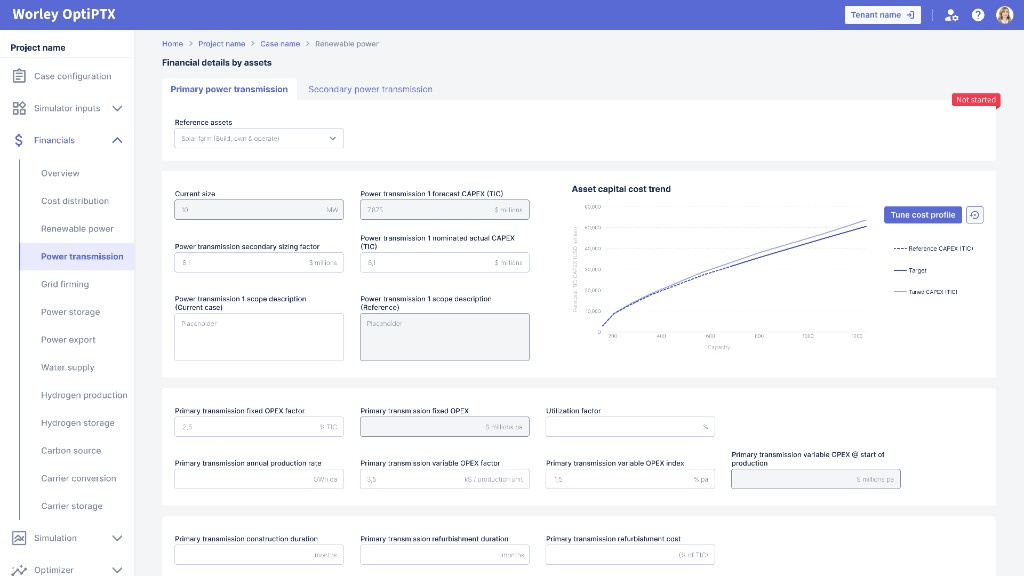Click Primary transmission variable OPEX index field
This screenshot has width=1024, height=576.
(630, 479)
